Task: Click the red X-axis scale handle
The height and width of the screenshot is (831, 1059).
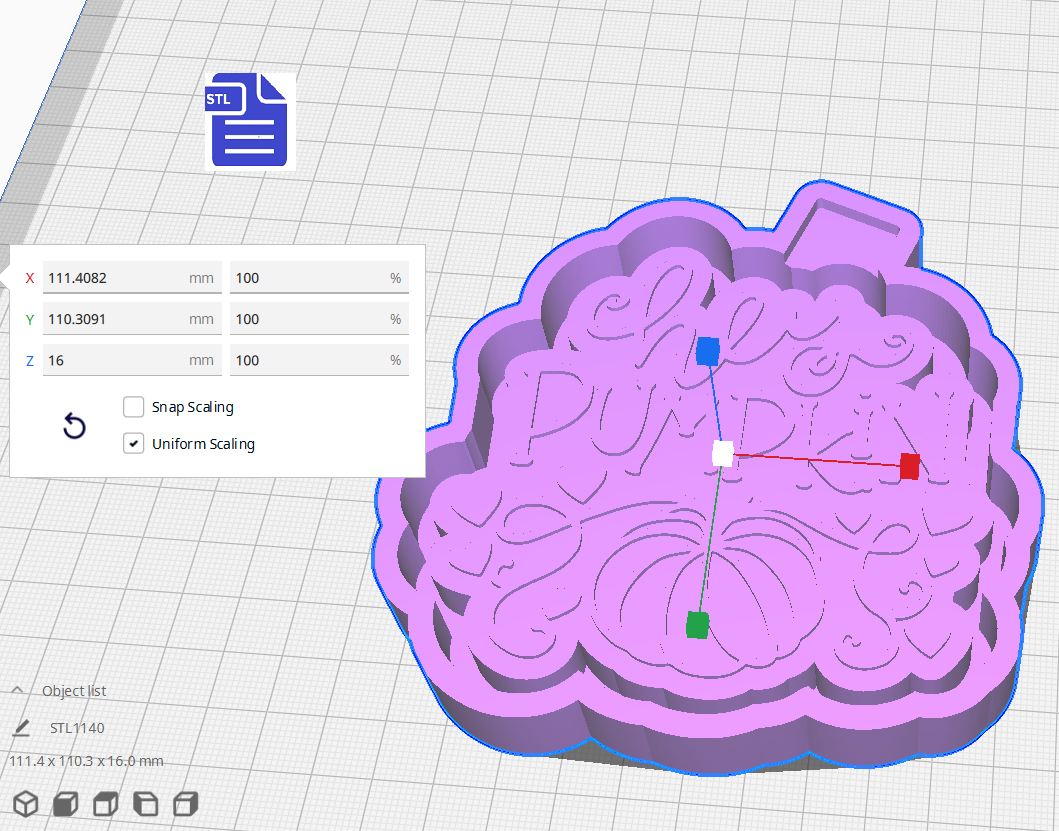Action: click(x=909, y=466)
